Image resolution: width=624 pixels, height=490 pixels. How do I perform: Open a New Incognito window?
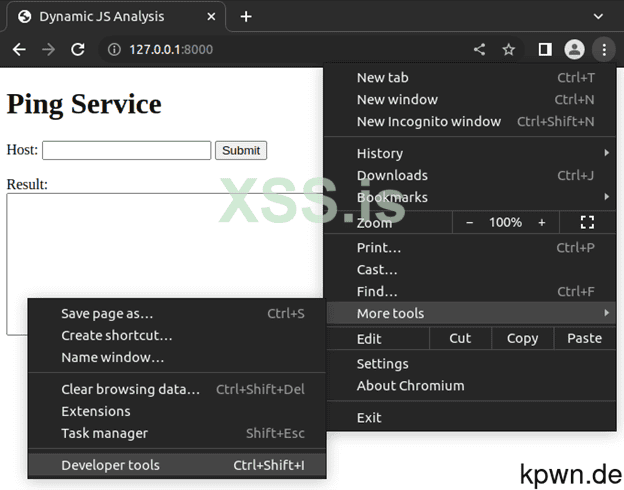tap(470, 121)
